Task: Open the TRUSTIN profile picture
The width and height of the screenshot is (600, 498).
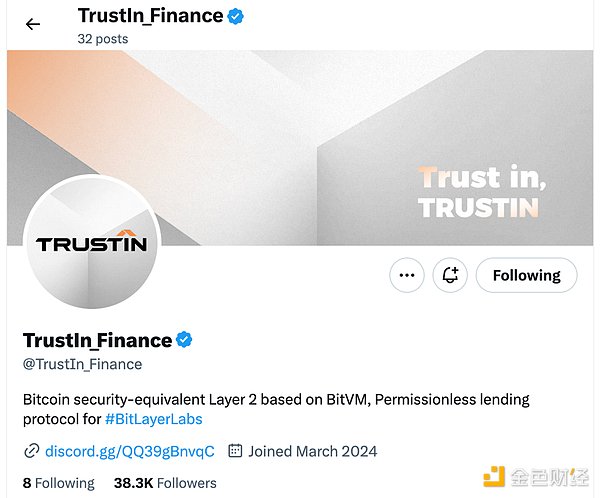Action: [91, 243]
